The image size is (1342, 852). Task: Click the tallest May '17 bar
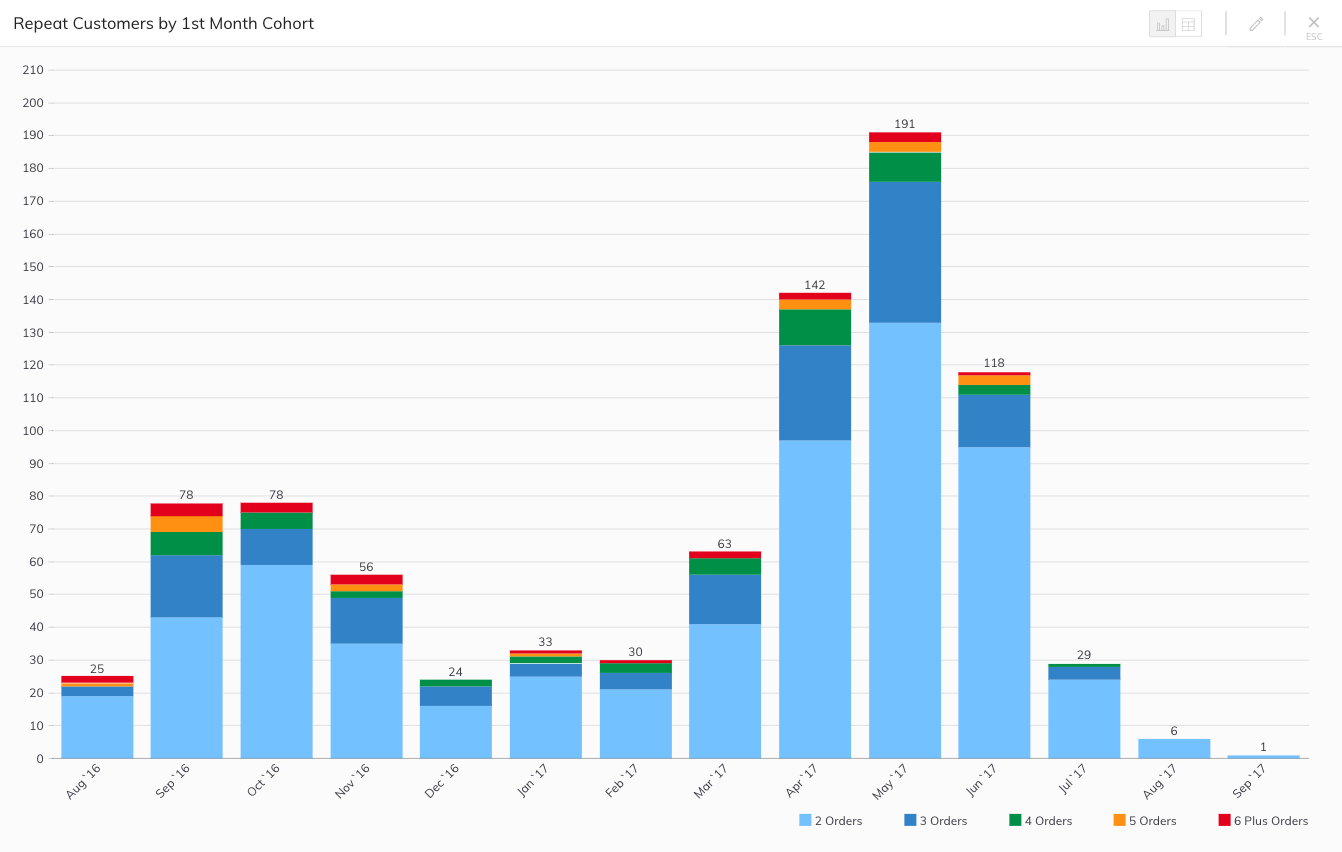click(903, 450)
